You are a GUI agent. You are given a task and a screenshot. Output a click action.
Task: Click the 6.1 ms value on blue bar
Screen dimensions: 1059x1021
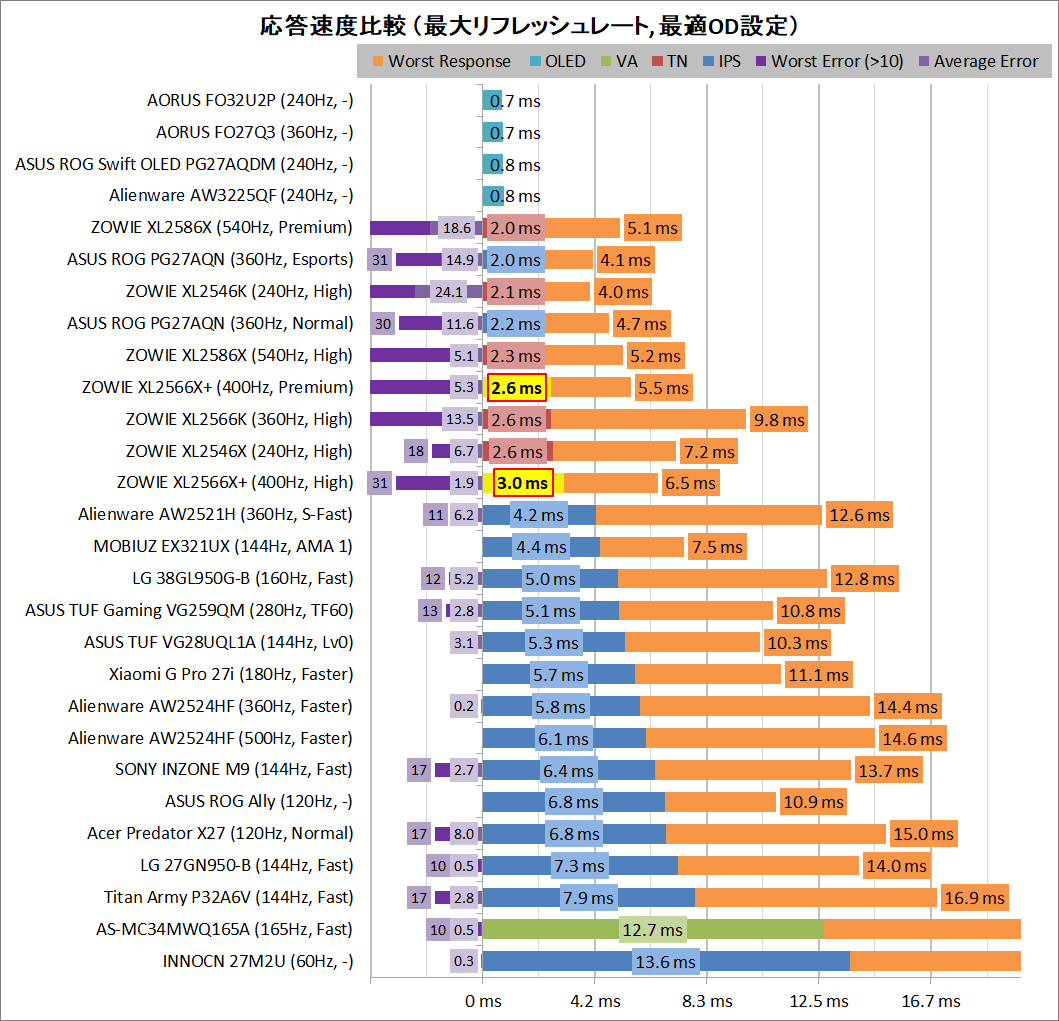(563, 739)
